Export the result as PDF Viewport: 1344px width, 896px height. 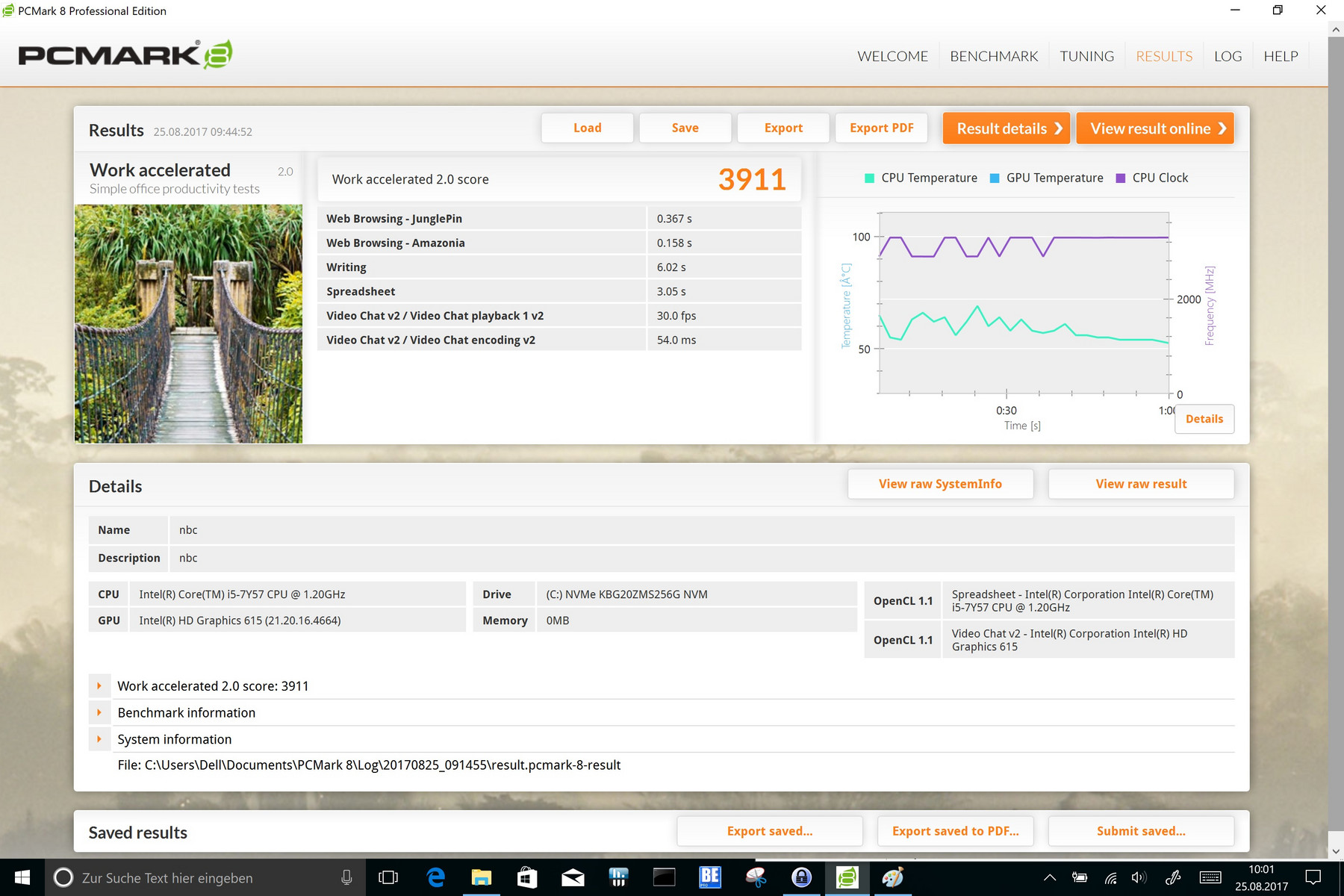[881, 128]
